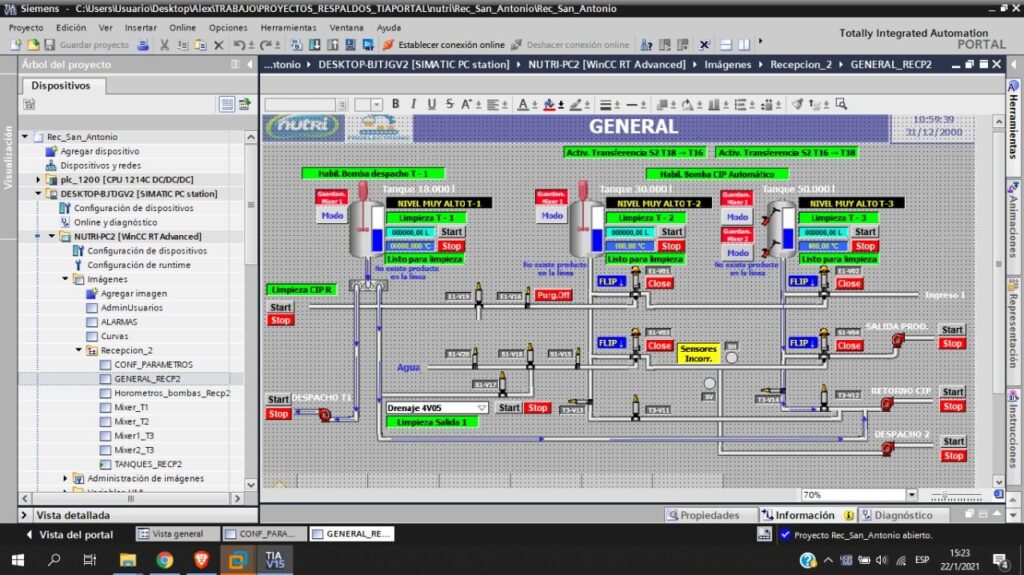
Task: Click the Purg.Off button
Action: click(553, 295)
